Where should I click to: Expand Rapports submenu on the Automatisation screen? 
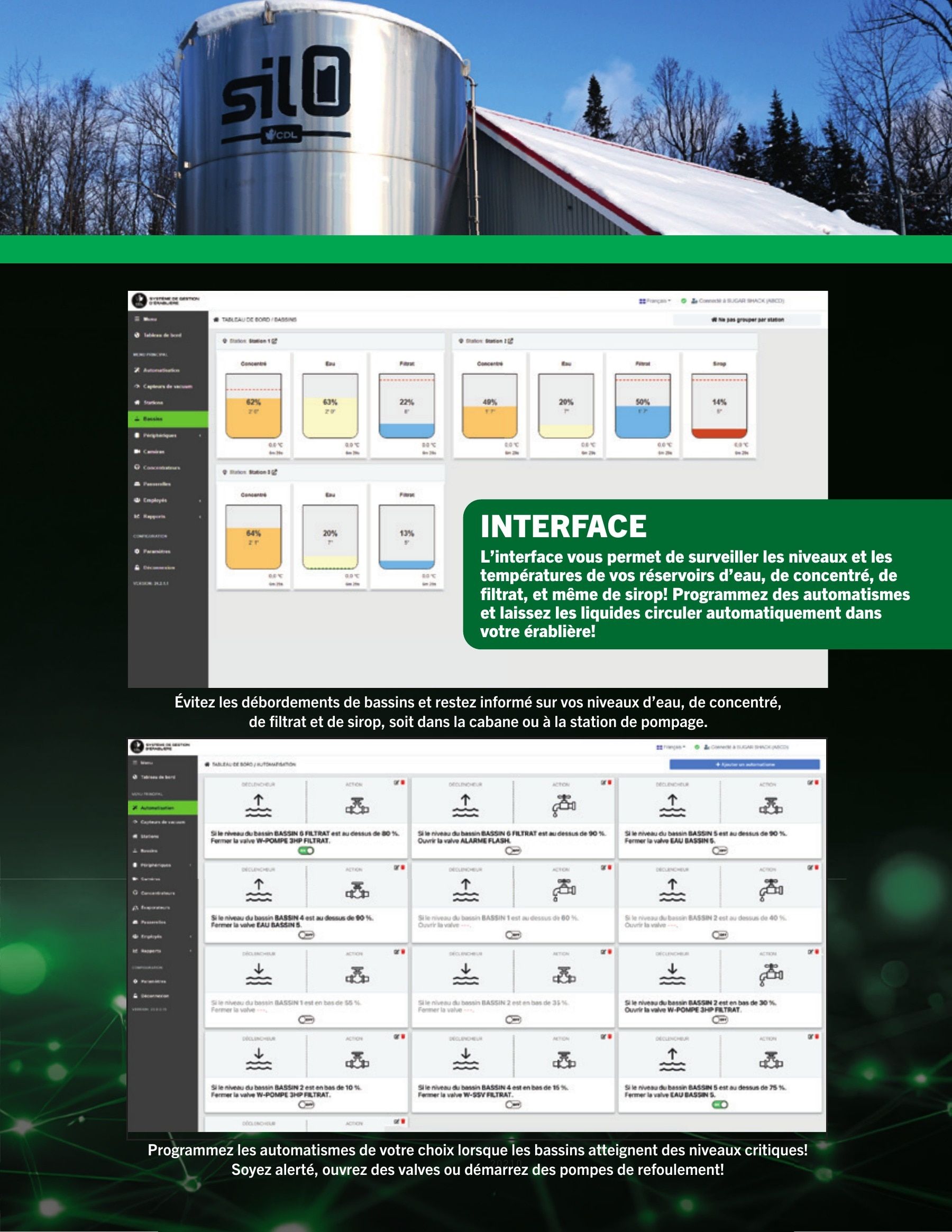[163, 951]
